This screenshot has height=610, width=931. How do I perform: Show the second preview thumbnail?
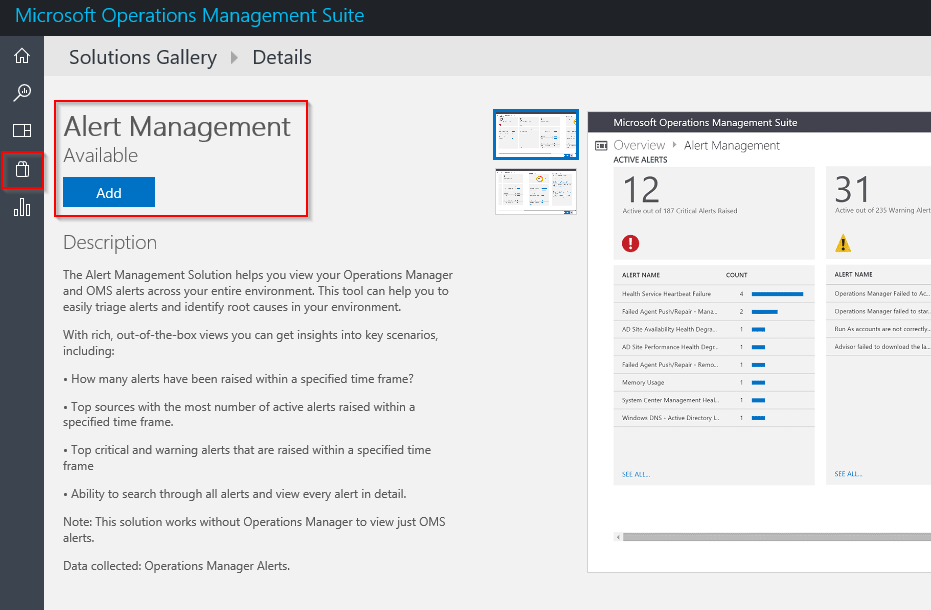(x=536, y=191)
